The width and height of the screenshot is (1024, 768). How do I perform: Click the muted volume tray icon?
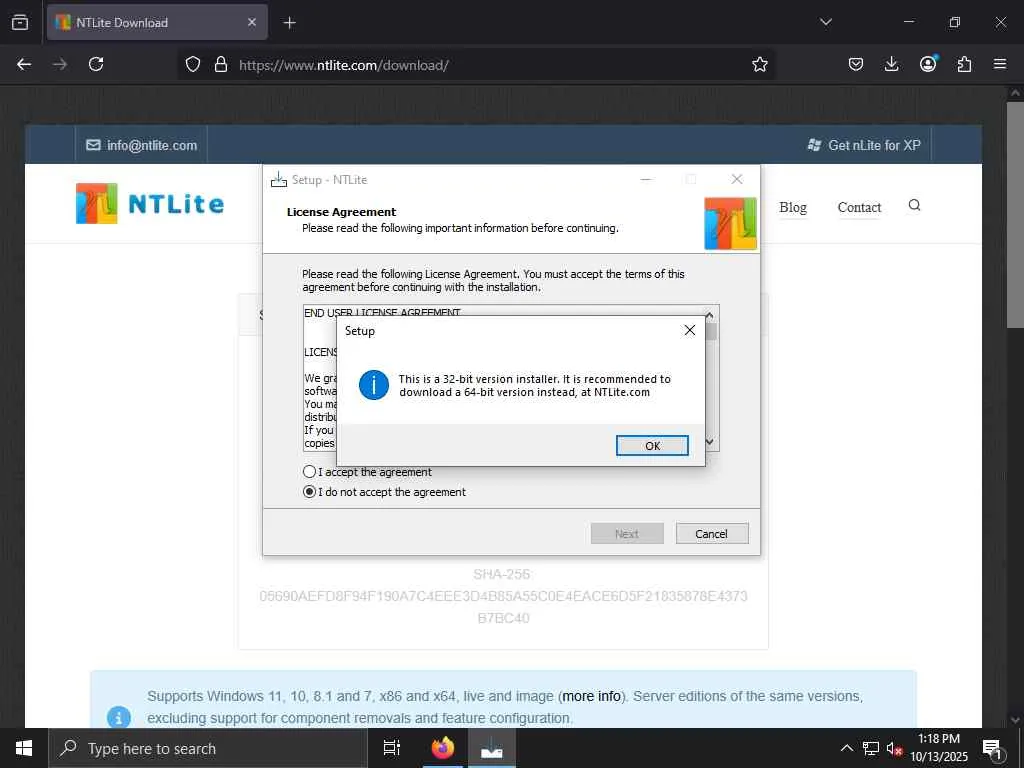pyautogui.click(x=894, y=748)
